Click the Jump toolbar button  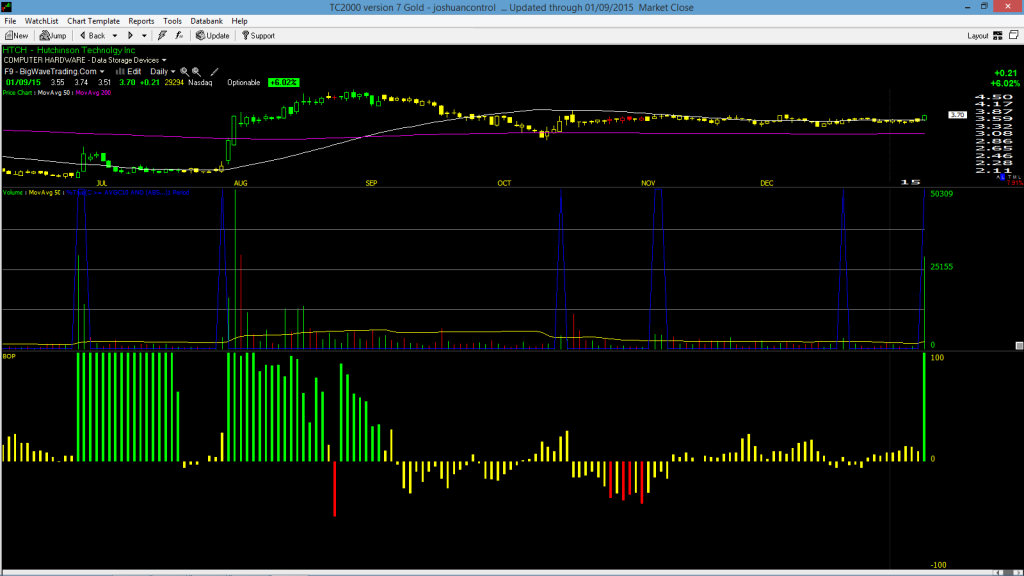coord(53,36)
